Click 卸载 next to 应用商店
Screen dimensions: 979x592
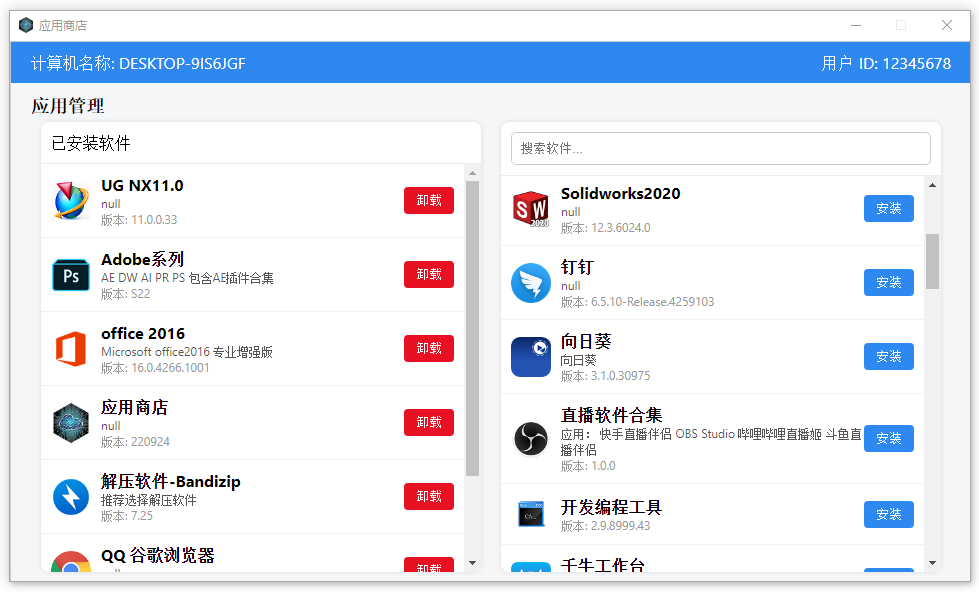pos(429,423)
